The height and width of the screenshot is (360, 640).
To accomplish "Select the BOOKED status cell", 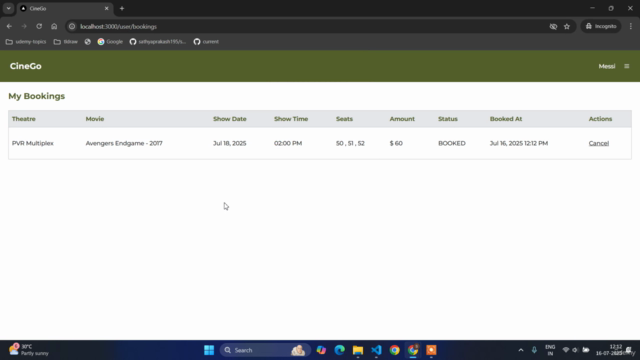I will 451,143.
